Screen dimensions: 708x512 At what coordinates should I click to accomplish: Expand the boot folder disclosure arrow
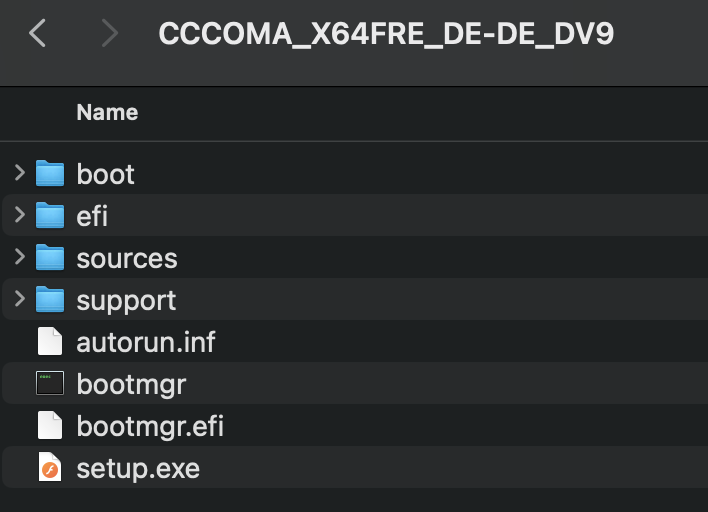(x=19, y=174)
